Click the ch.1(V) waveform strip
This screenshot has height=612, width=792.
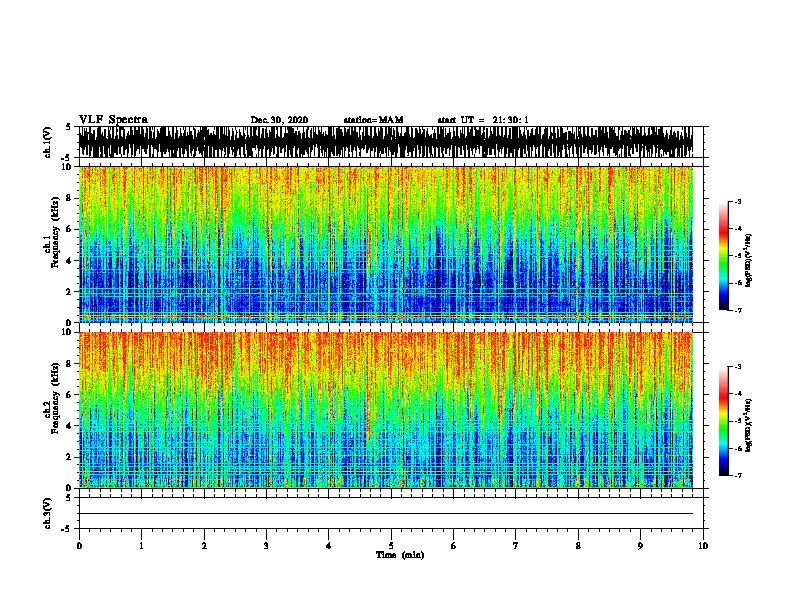(385, 142)
